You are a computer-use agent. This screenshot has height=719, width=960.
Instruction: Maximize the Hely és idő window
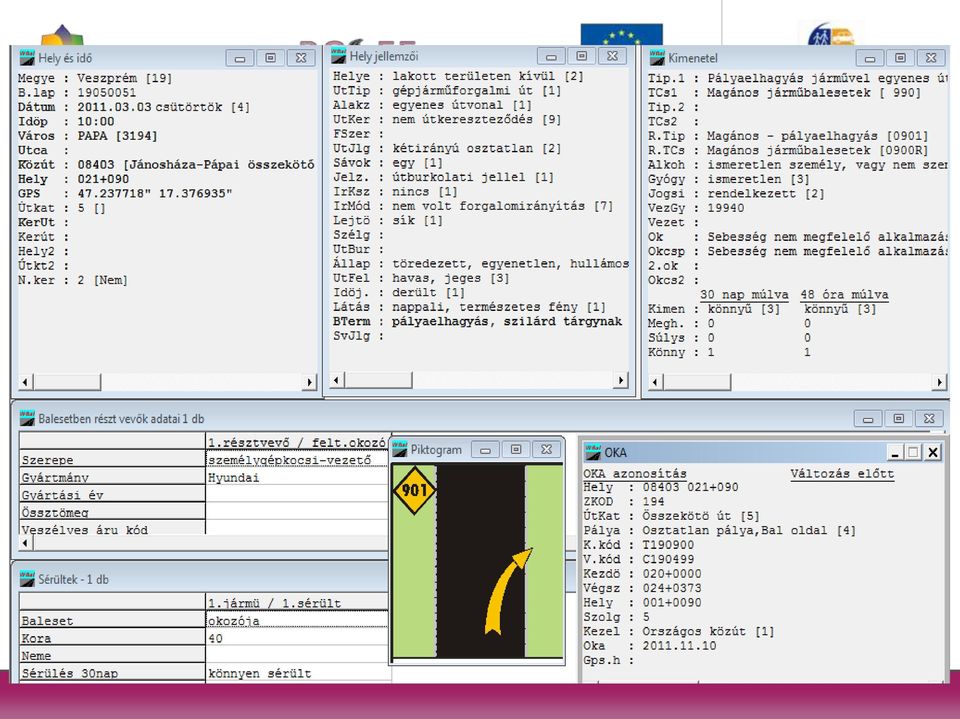271,58
